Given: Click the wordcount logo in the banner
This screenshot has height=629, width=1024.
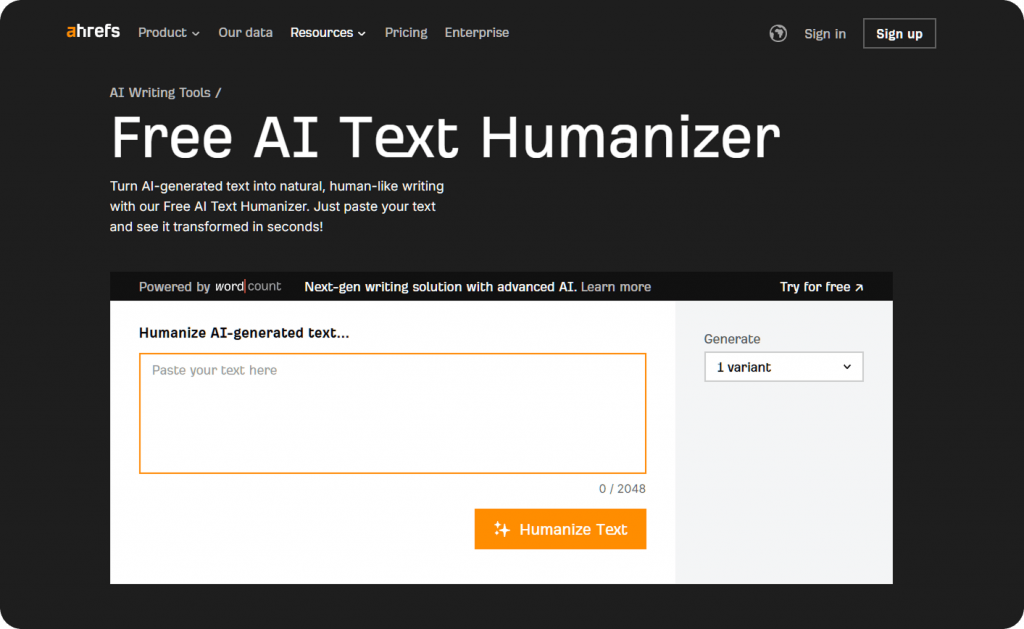Looking at the screenshot, I should click(x=248, y=286).
